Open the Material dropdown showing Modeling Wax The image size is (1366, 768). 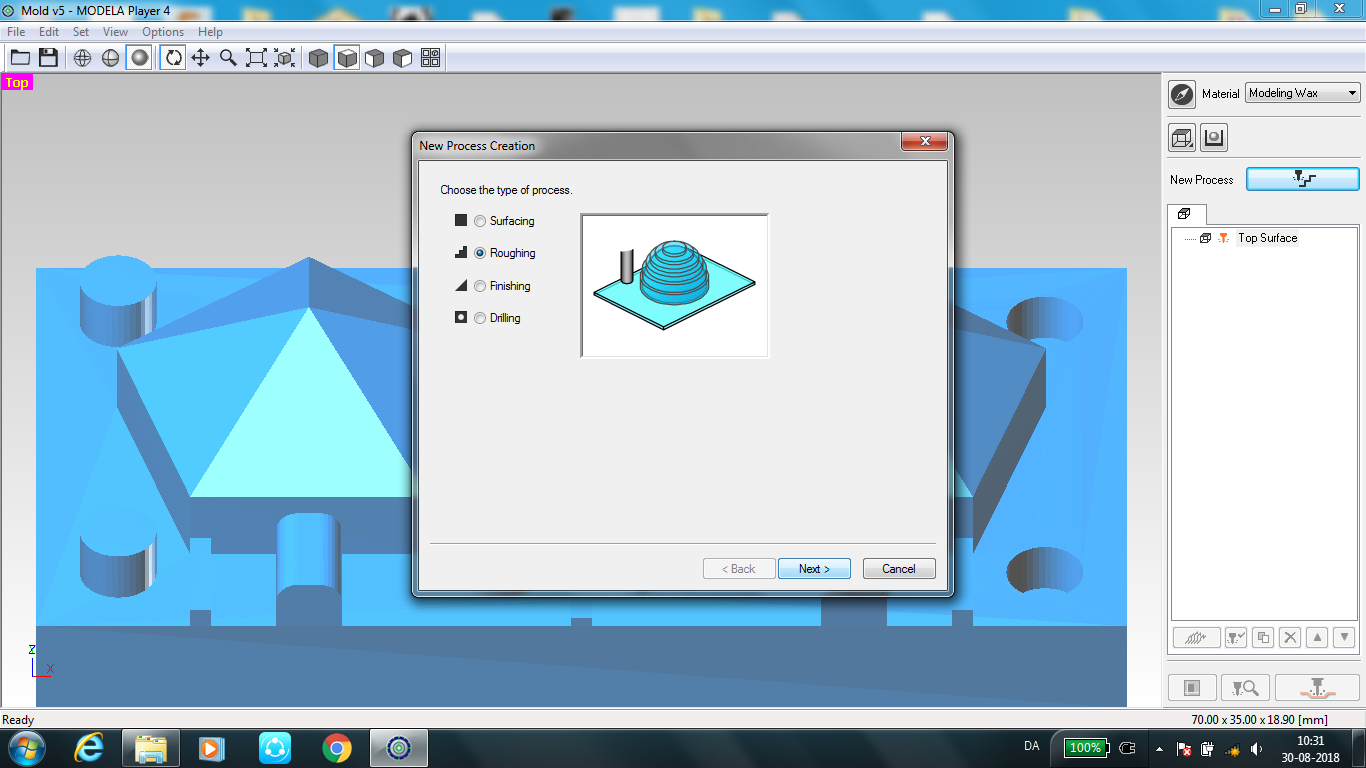point(1303,93)
